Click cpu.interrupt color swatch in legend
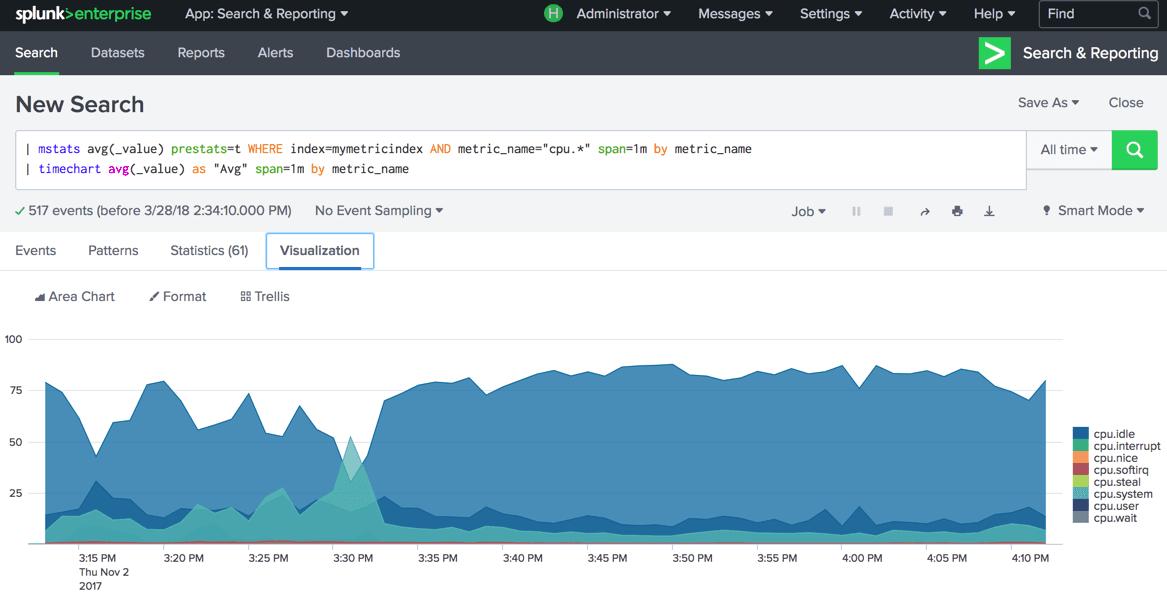The height and width of the screenshot is (597, 1167). point(1081,446)
